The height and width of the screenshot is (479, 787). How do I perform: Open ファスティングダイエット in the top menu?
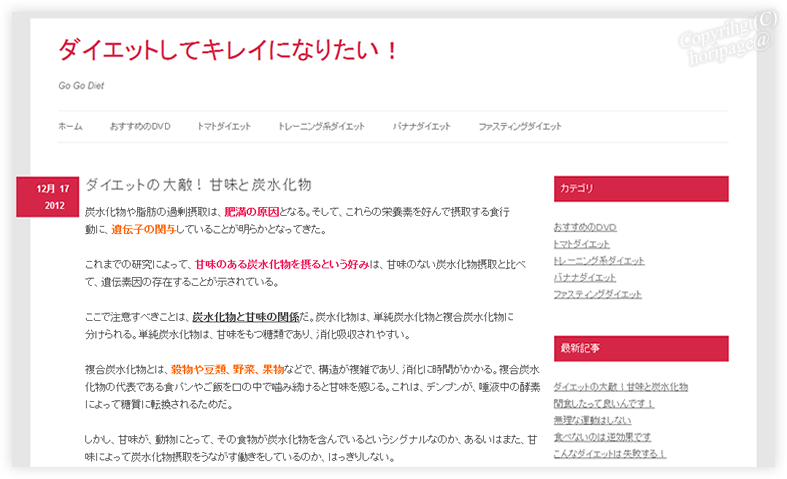click(519, 127)
